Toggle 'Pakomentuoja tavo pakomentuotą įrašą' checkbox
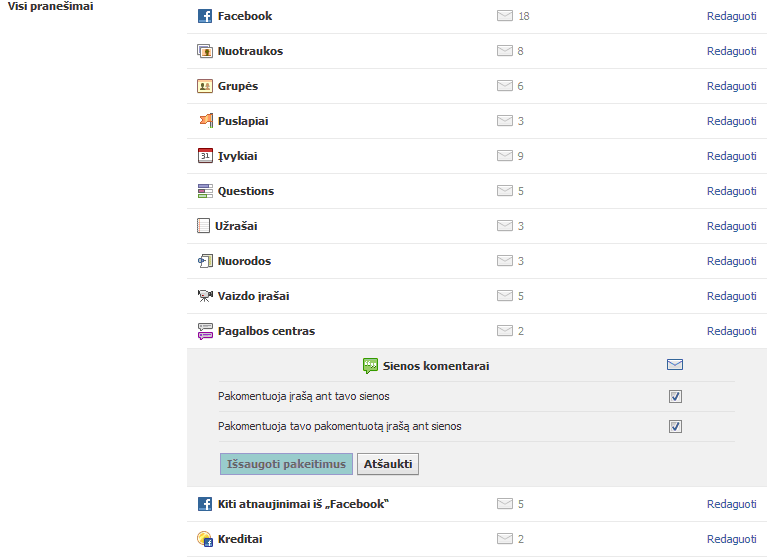The height and width of the screenshot is (560, 783). 675,427
